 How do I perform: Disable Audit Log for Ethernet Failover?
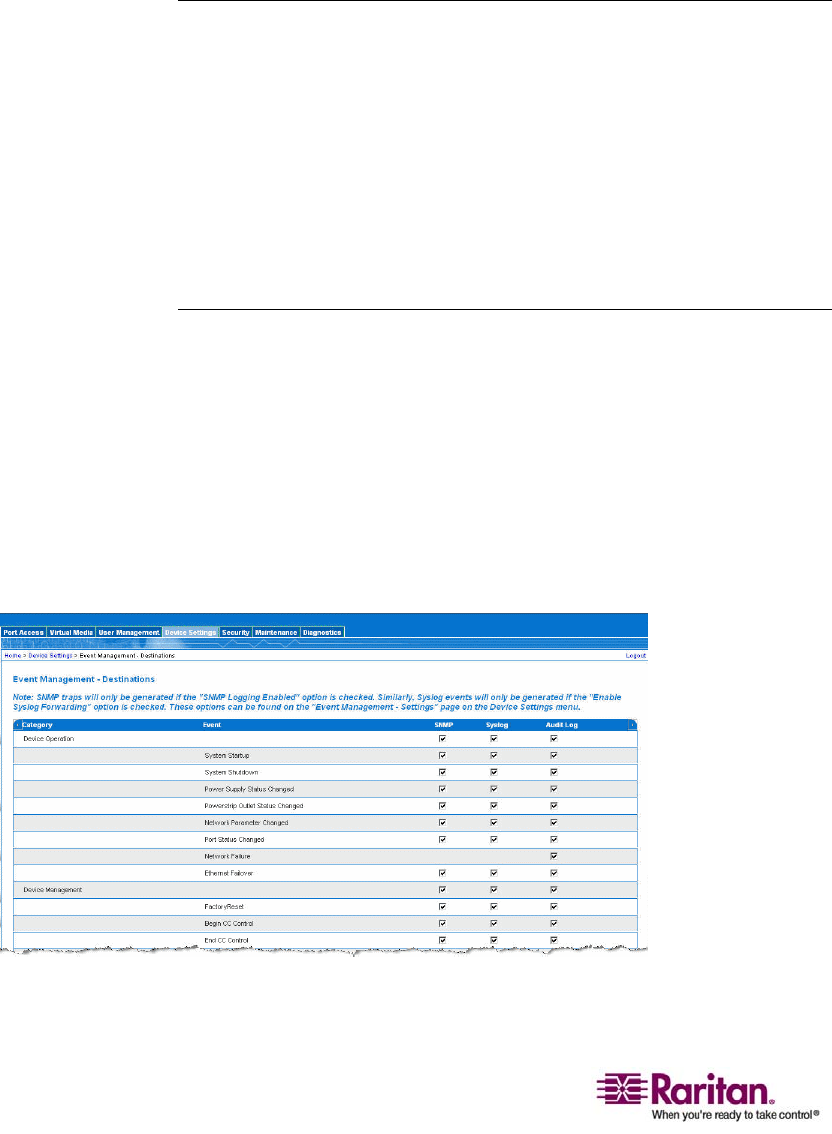click(x=553, y=873)
